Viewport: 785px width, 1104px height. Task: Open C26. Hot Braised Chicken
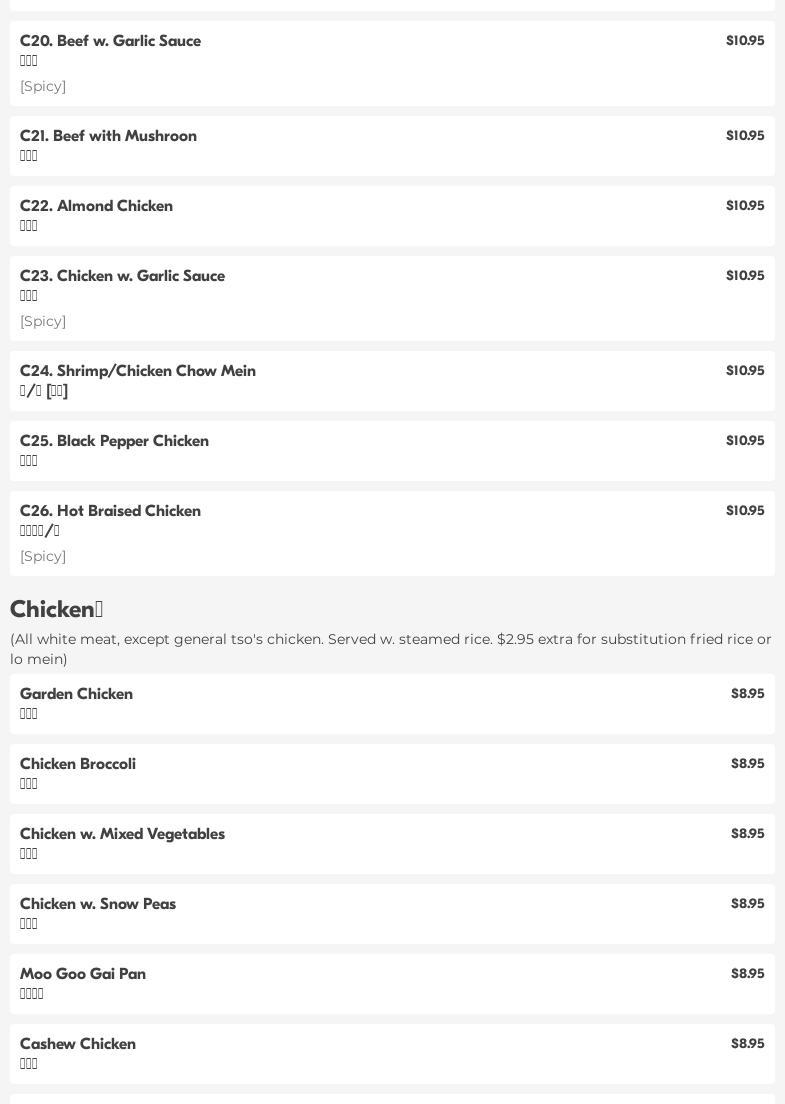[111, 511]
